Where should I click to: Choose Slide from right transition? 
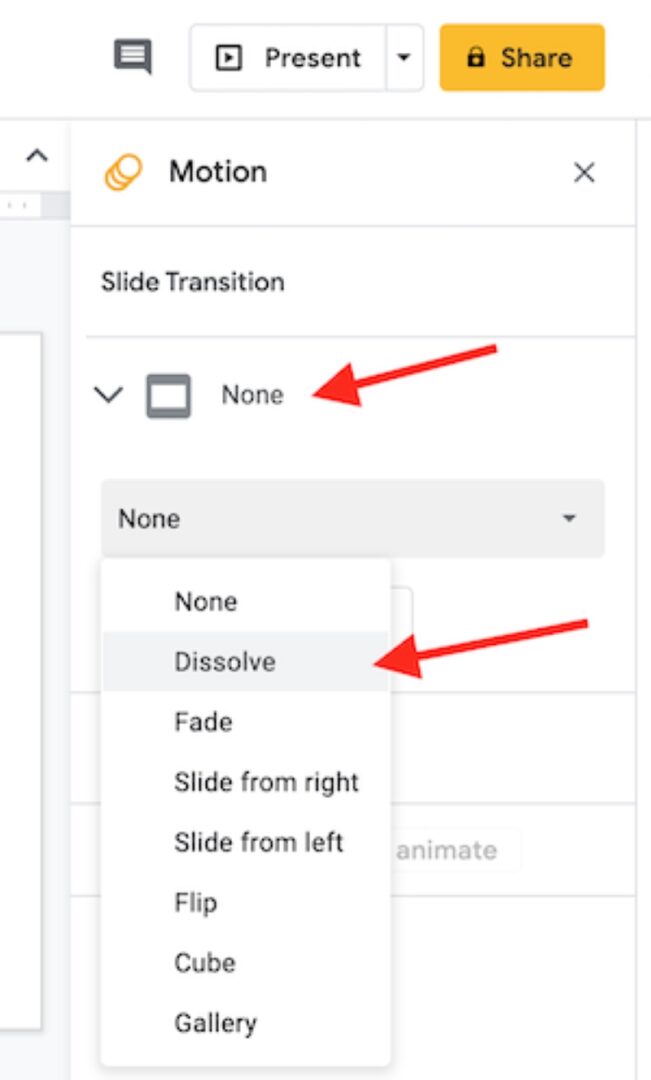coord(266,782)
